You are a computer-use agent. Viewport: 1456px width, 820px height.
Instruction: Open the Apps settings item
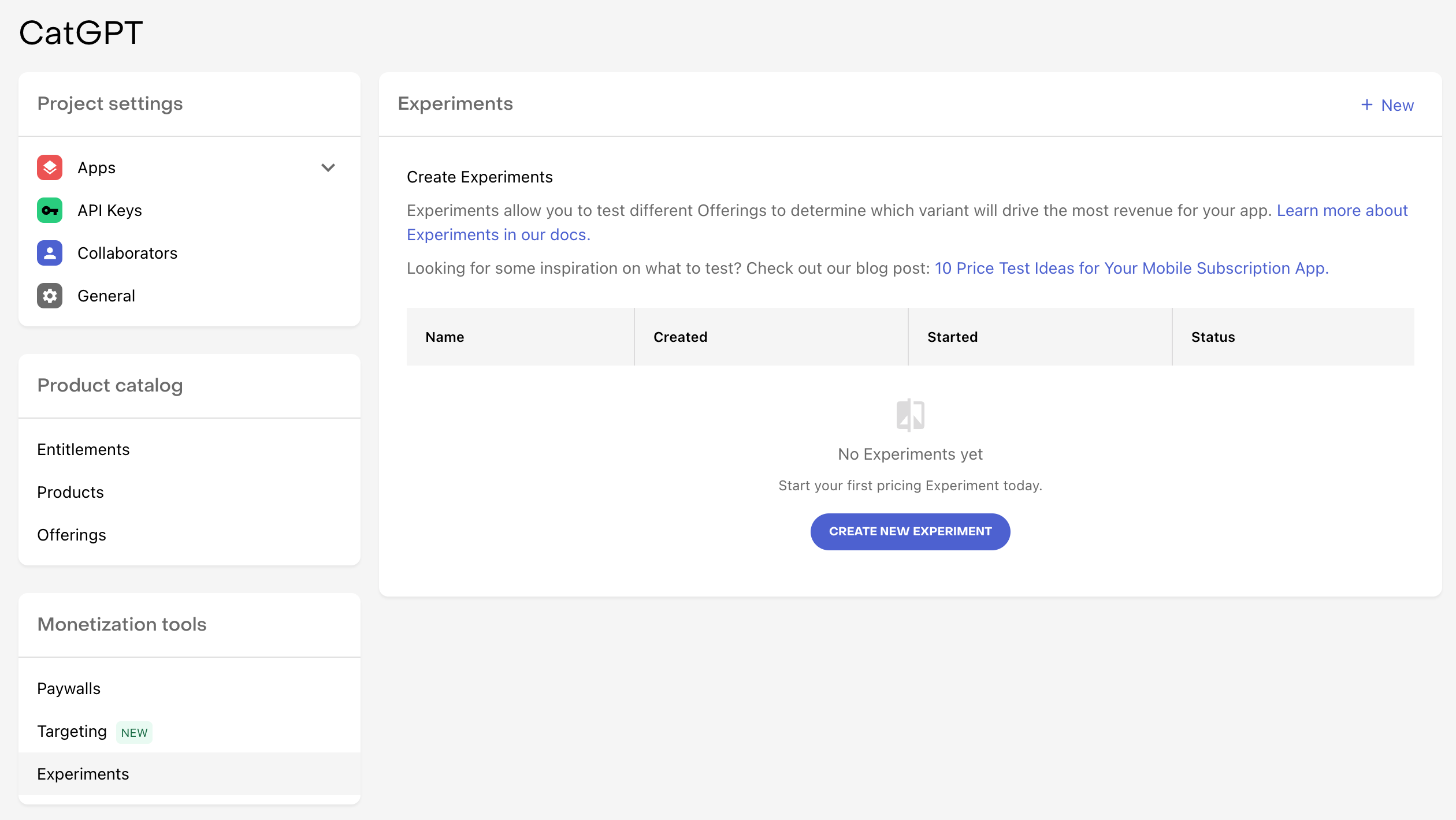point(190,167)
